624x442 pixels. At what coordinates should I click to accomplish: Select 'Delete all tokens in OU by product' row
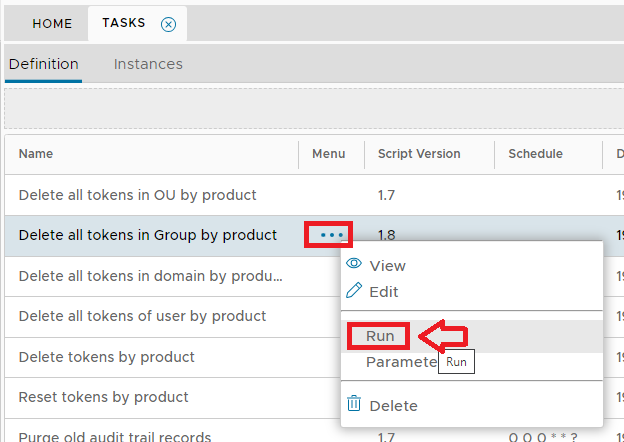(138, 195)
